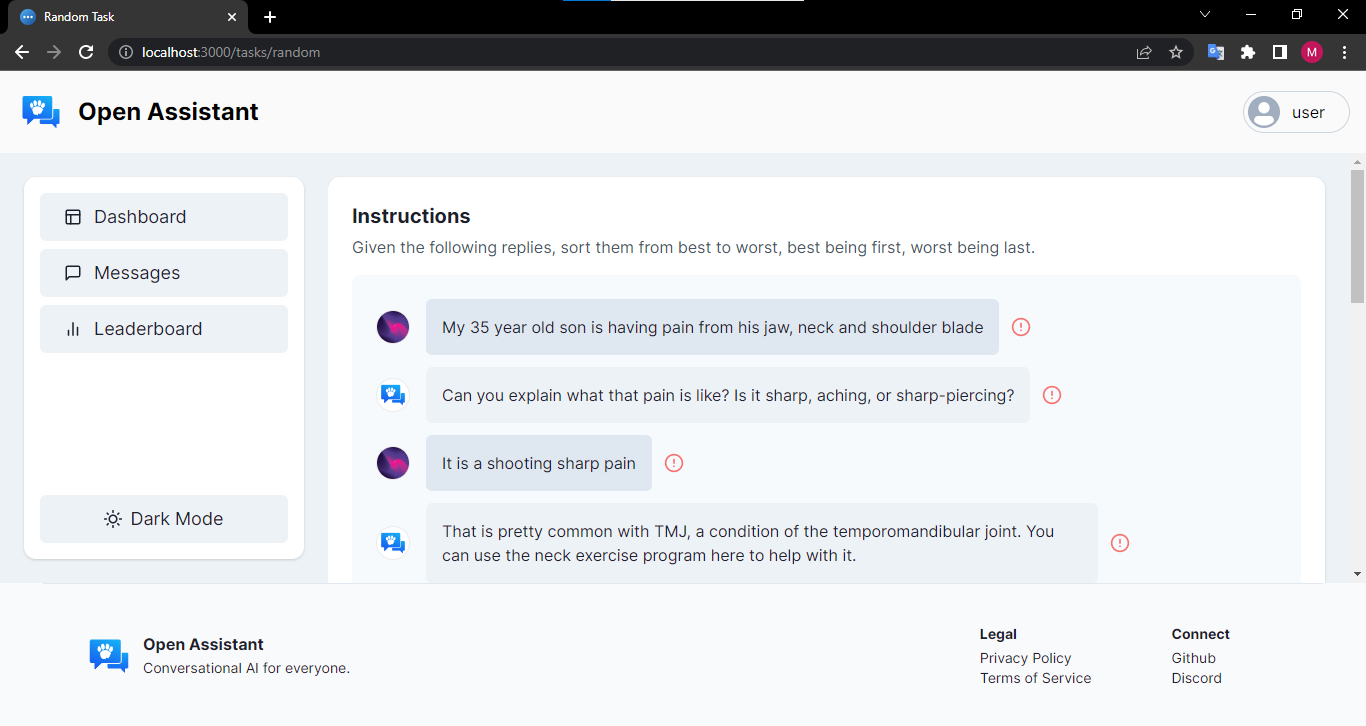1366x726 pixels.
Task: Click the Open Assistant logo icon
Action: tap(40, 111)
